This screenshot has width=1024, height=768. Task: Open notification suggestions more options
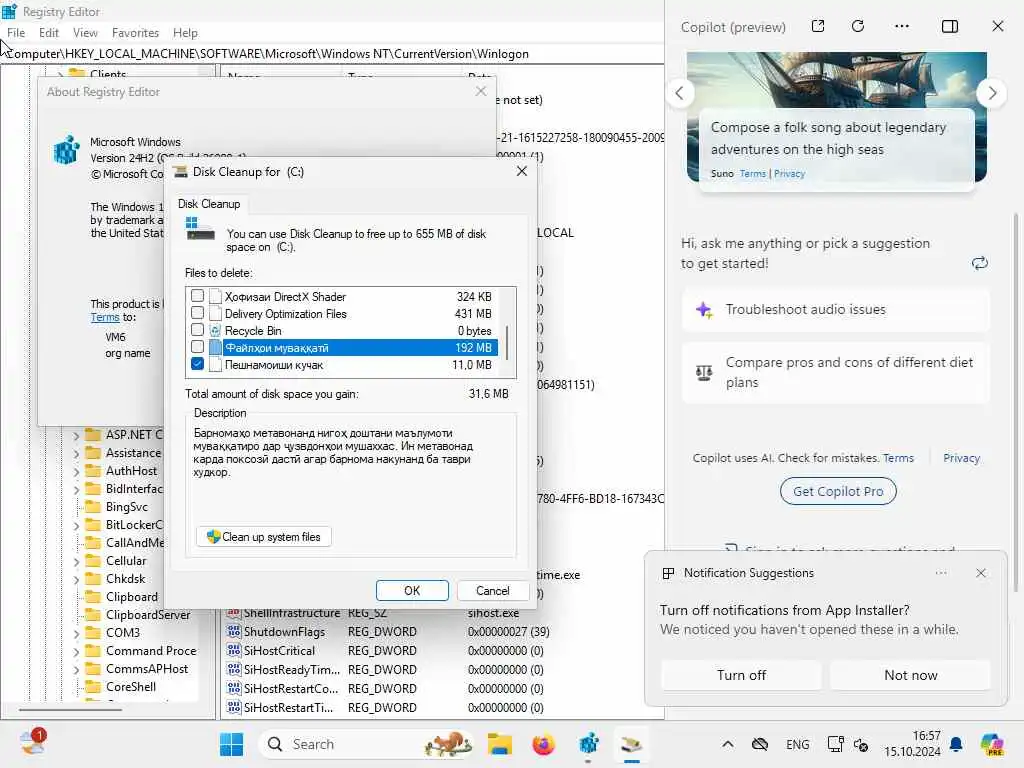pos(941,573)
